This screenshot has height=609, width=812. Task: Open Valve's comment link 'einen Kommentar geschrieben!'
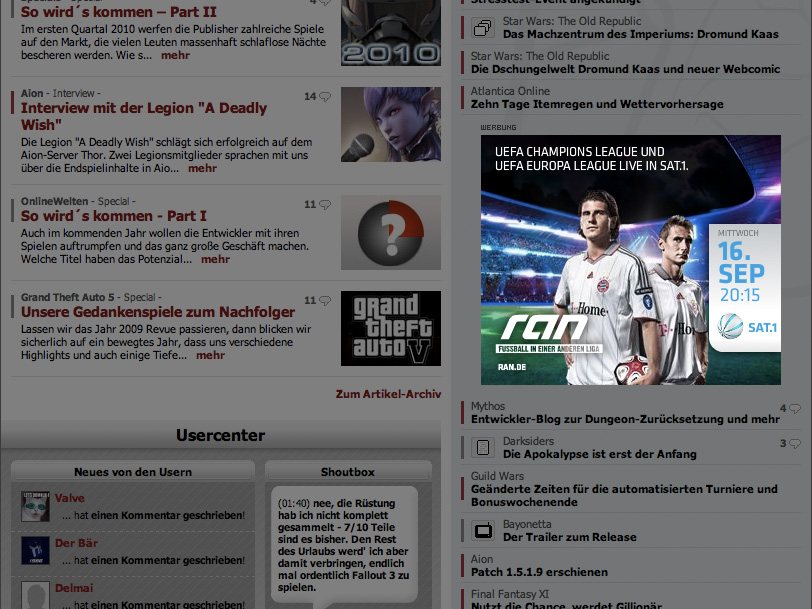click(168, 515)
